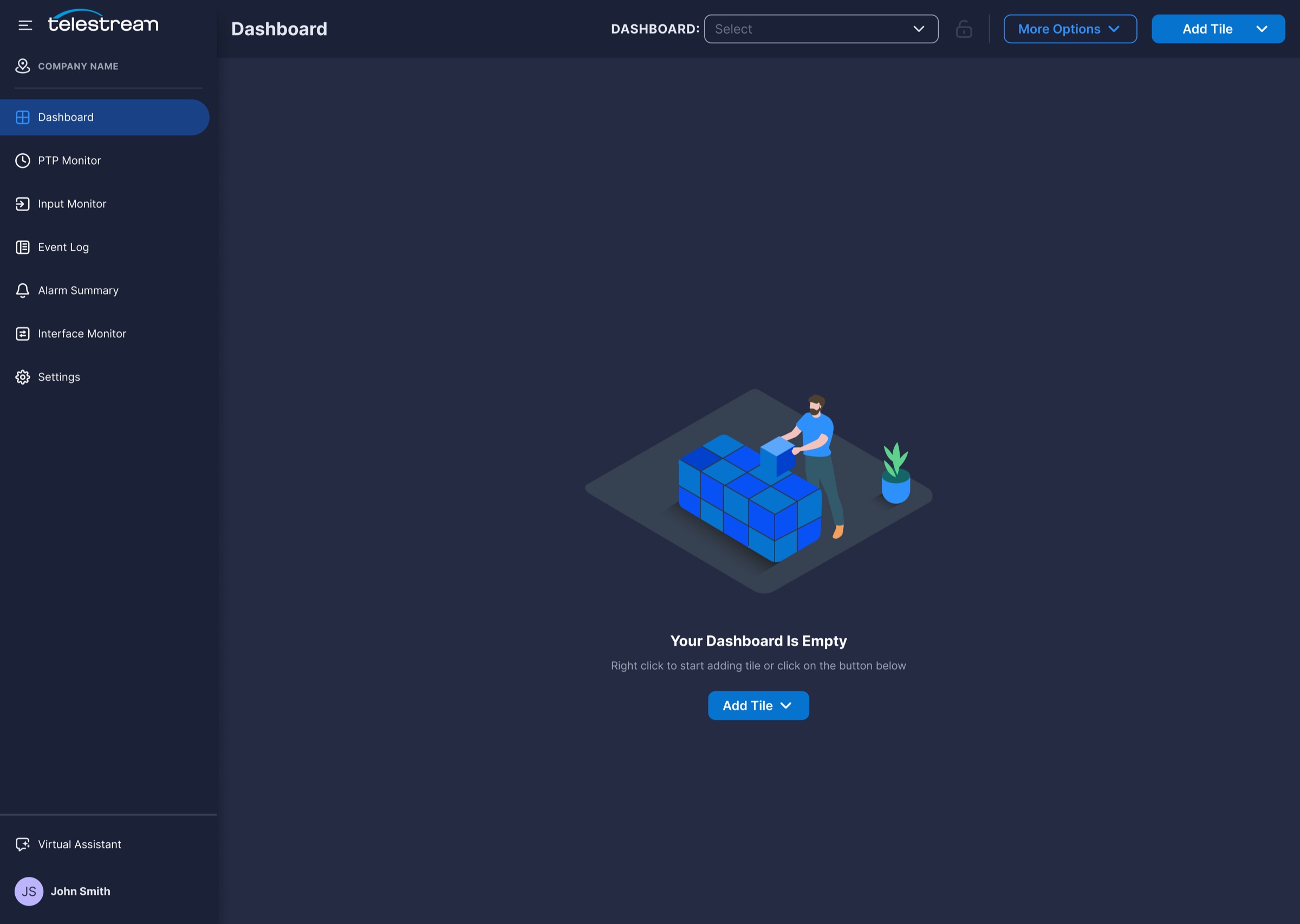
Task: Click 'Your Dashboard Is Empty' heading
Action: 758,641
